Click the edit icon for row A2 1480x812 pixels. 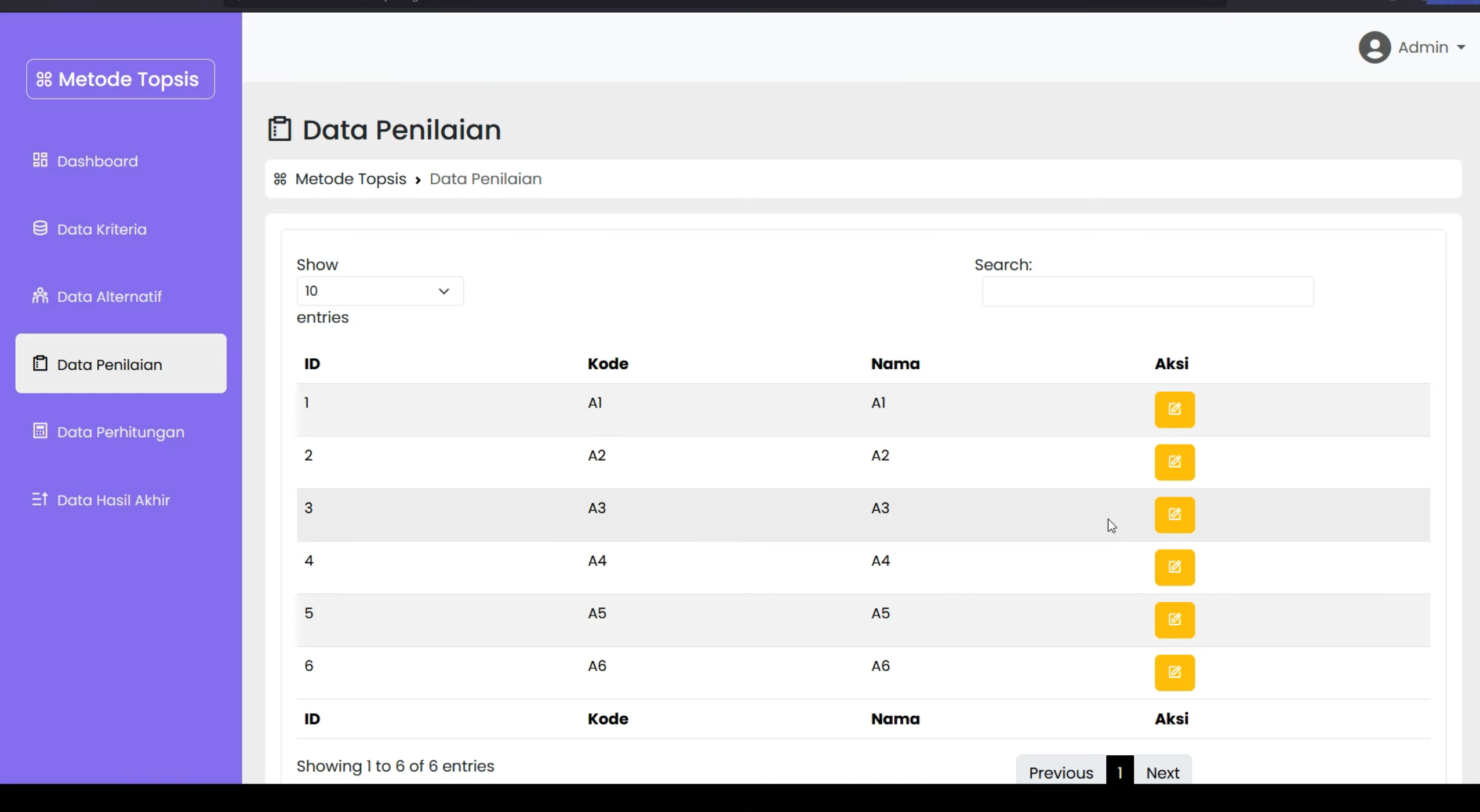click(1174, 462)
